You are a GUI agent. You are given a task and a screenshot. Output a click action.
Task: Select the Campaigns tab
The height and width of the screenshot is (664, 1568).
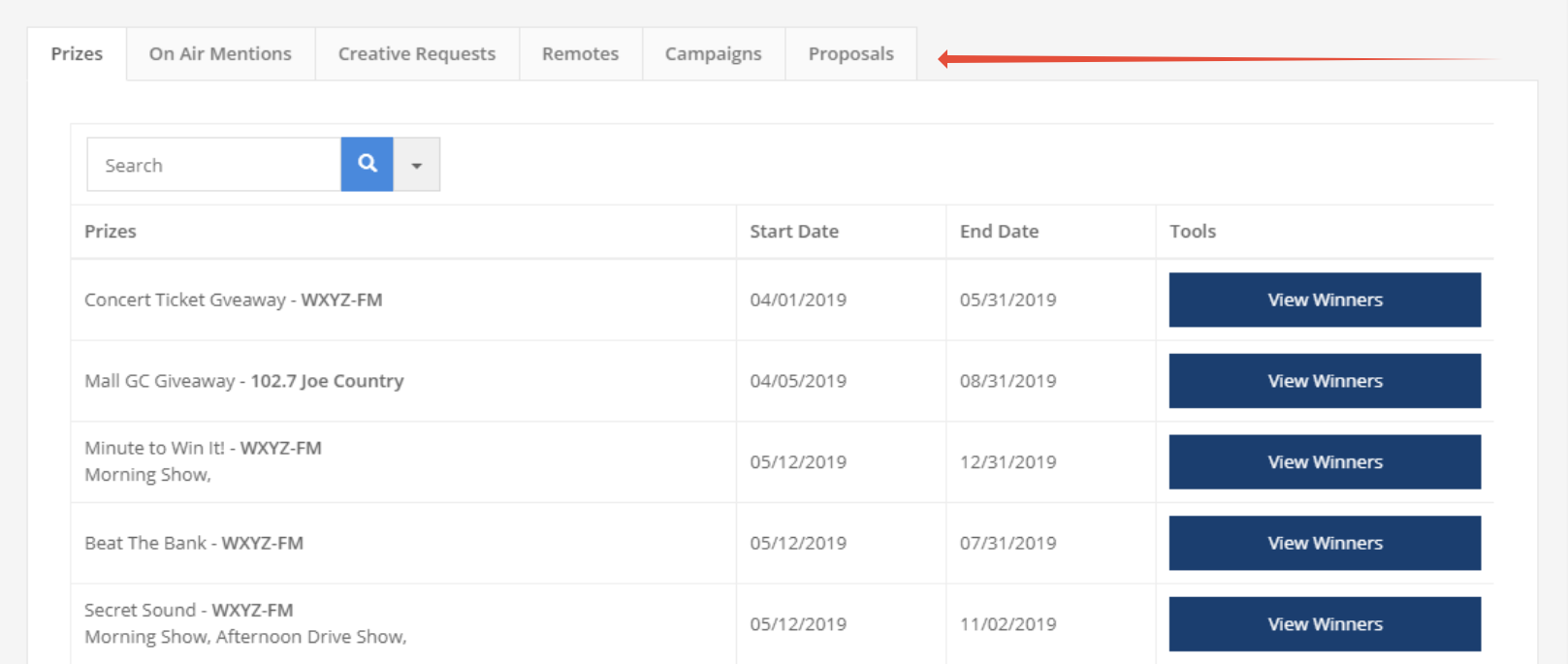tap(713, 54)
